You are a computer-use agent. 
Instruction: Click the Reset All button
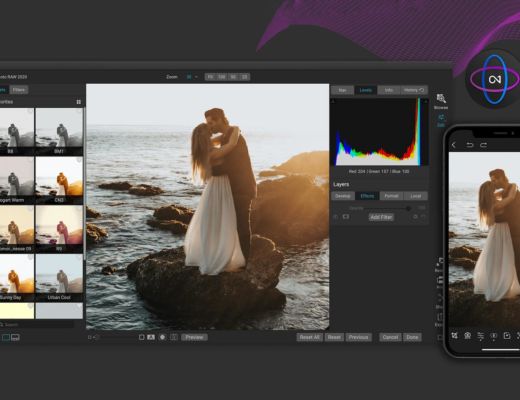[309, 337]
